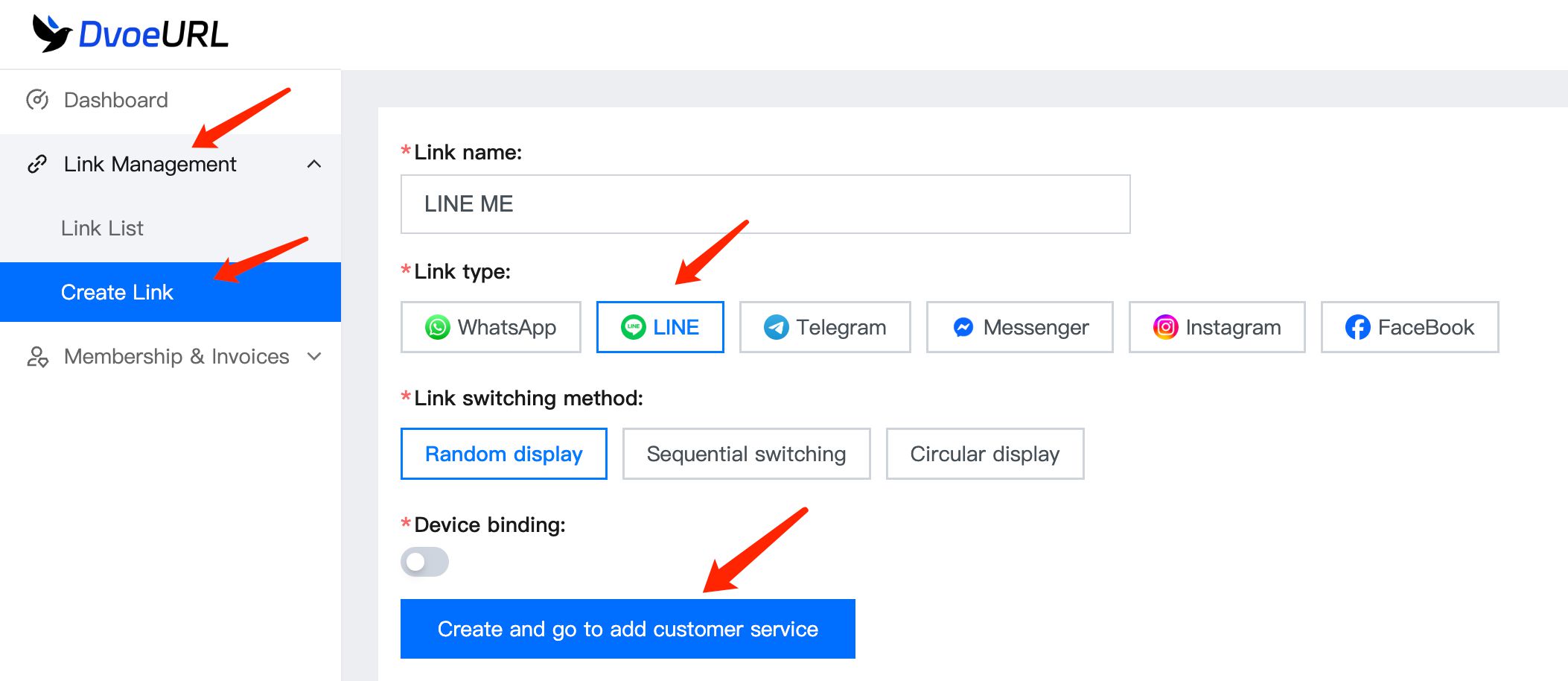1568x681 pixels.
Task: Click the DvoeURL brand name text
Action: tap(153, 35)
